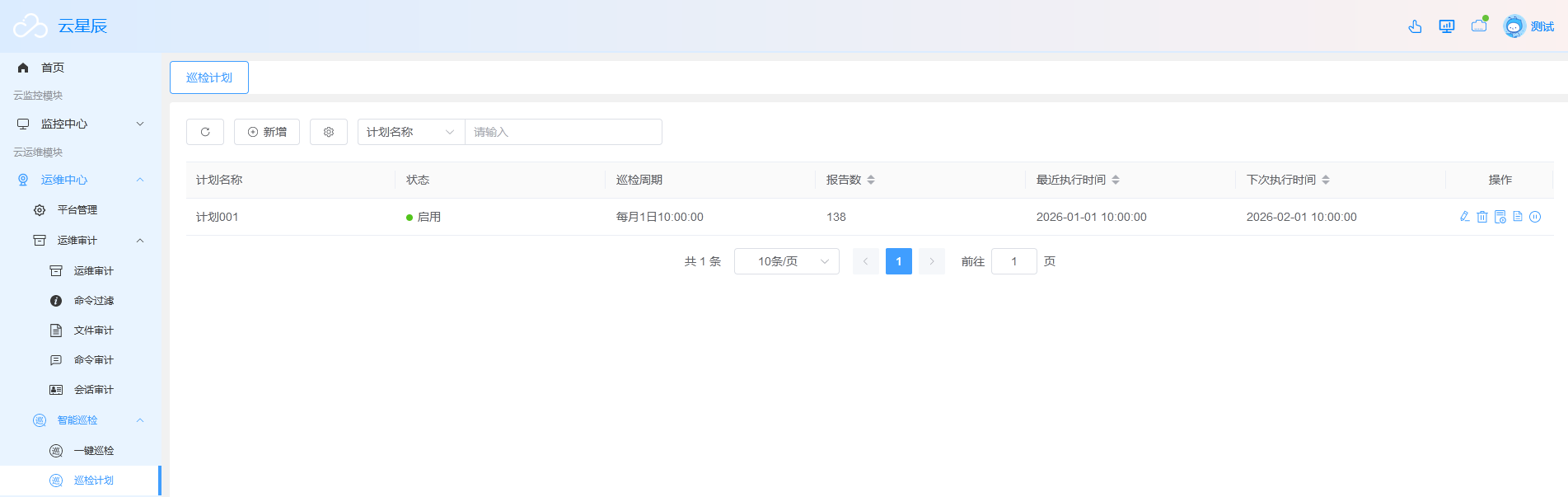This screenshot has height=497, width=1568.
Task: Click the icon beside 一键巡检
Action: pyautogui.click(x=56, y=451)
